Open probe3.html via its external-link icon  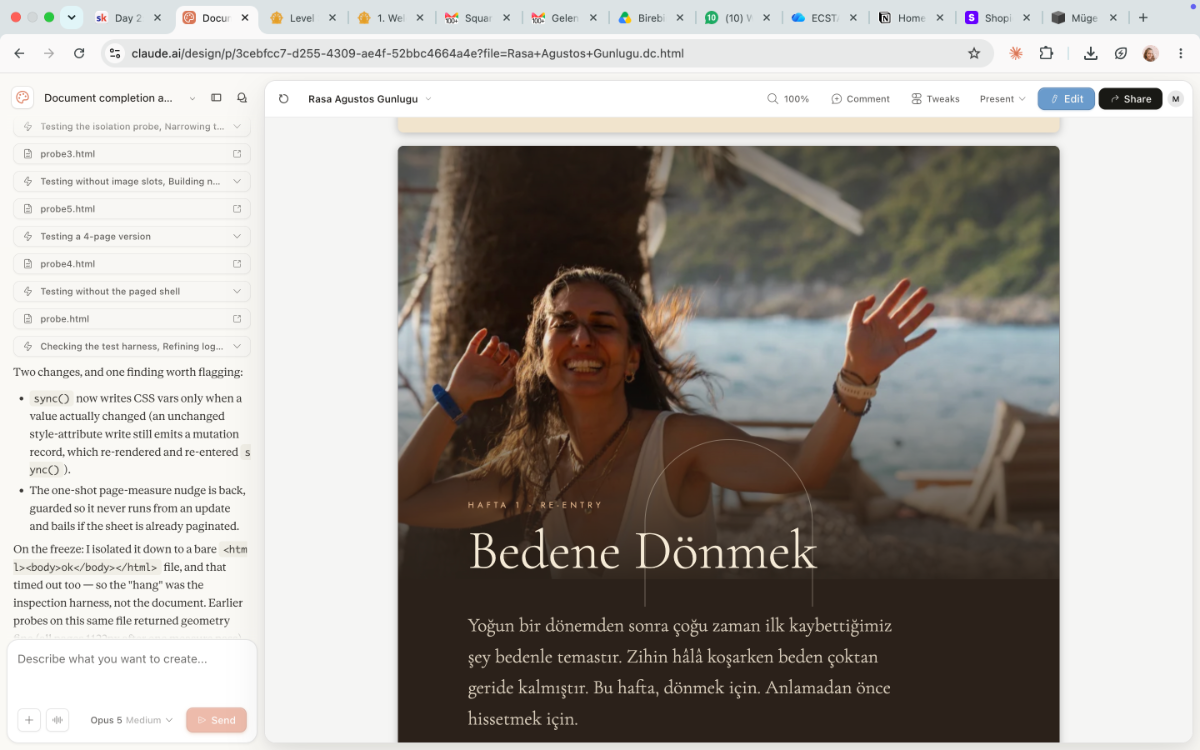pos(237,154)
